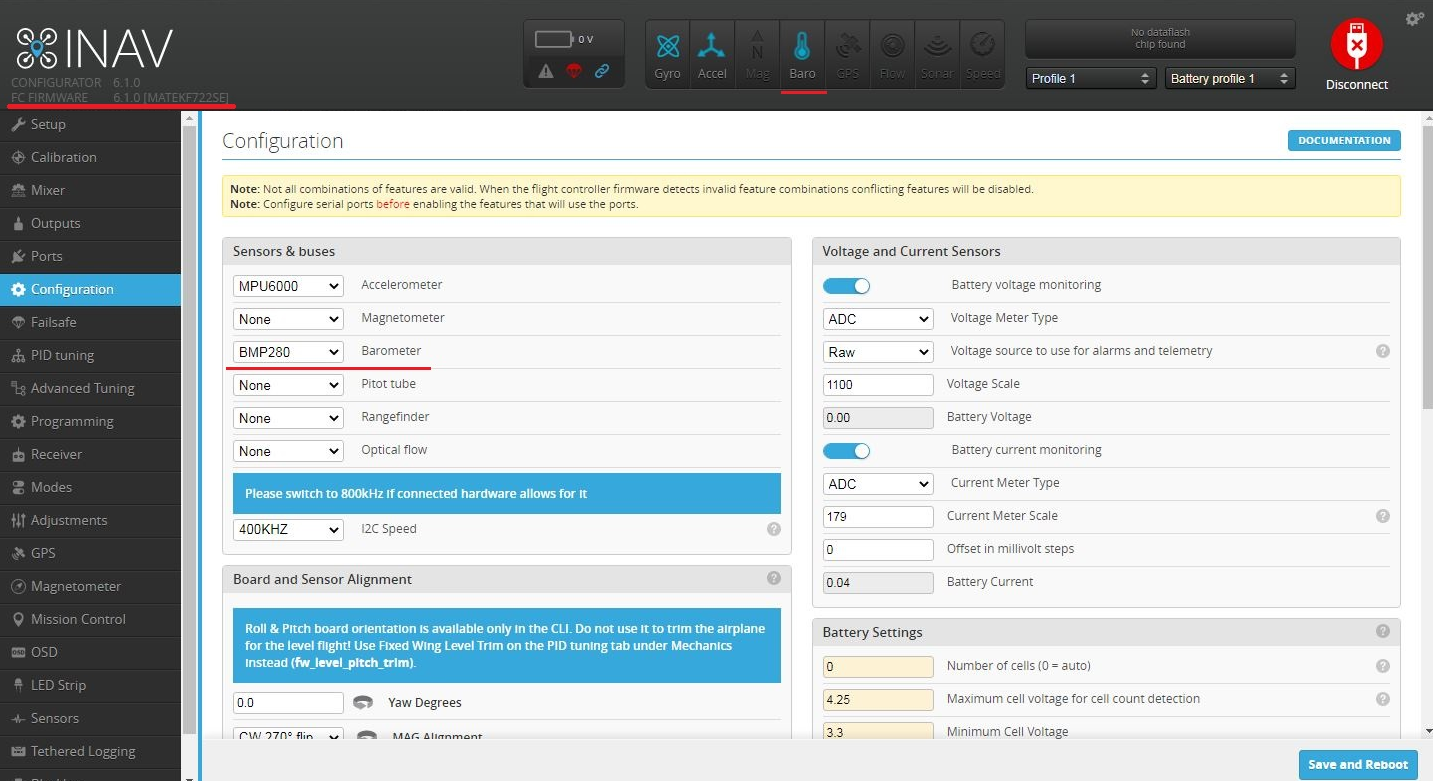The height and width of the screenshot is (781, 1433).
Task: Click the yaw arrows icon beside Yaw Degrees
Action: coord(362,702)
